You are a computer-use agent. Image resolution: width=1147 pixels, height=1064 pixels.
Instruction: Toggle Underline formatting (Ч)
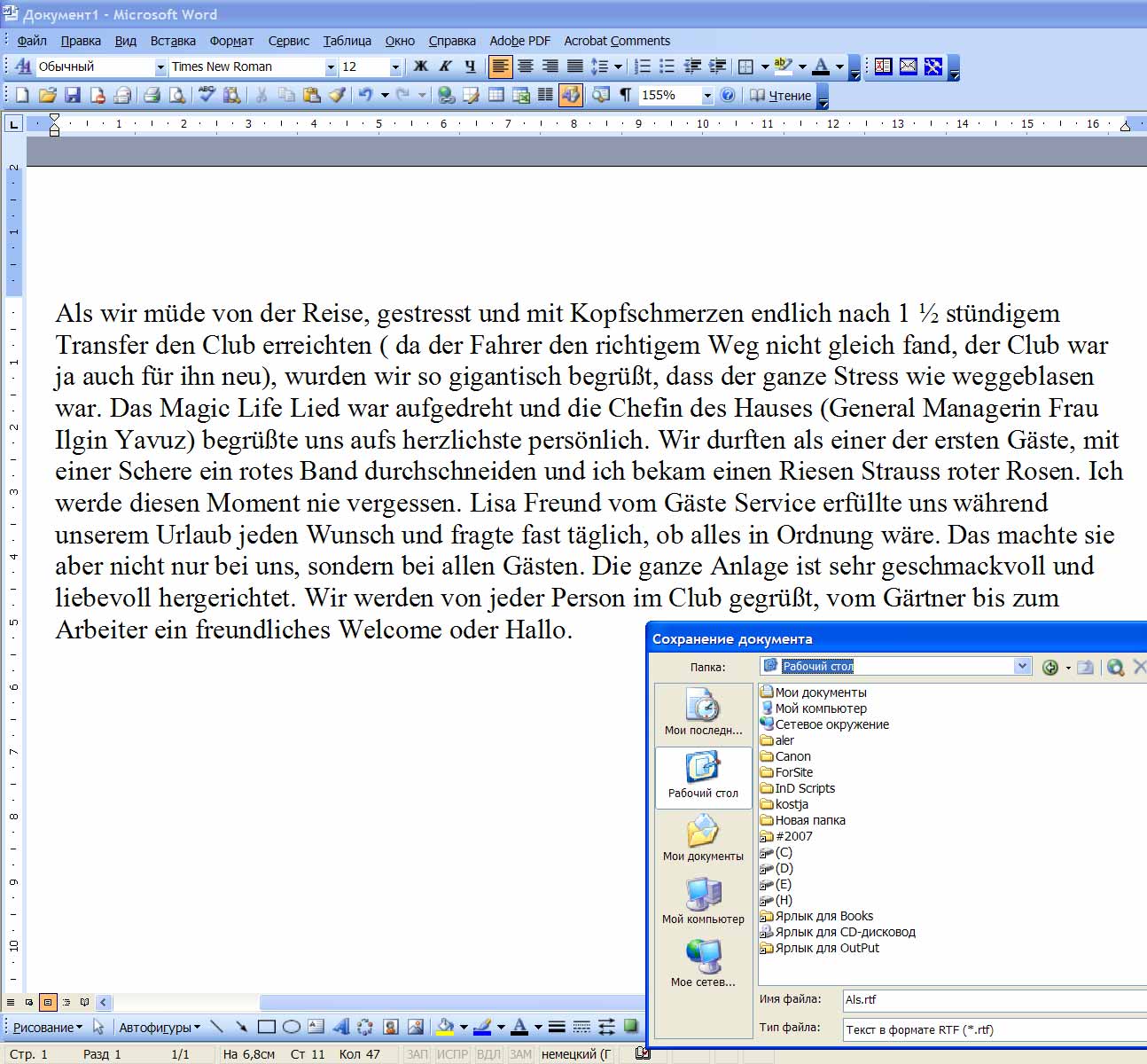point(471,66)
